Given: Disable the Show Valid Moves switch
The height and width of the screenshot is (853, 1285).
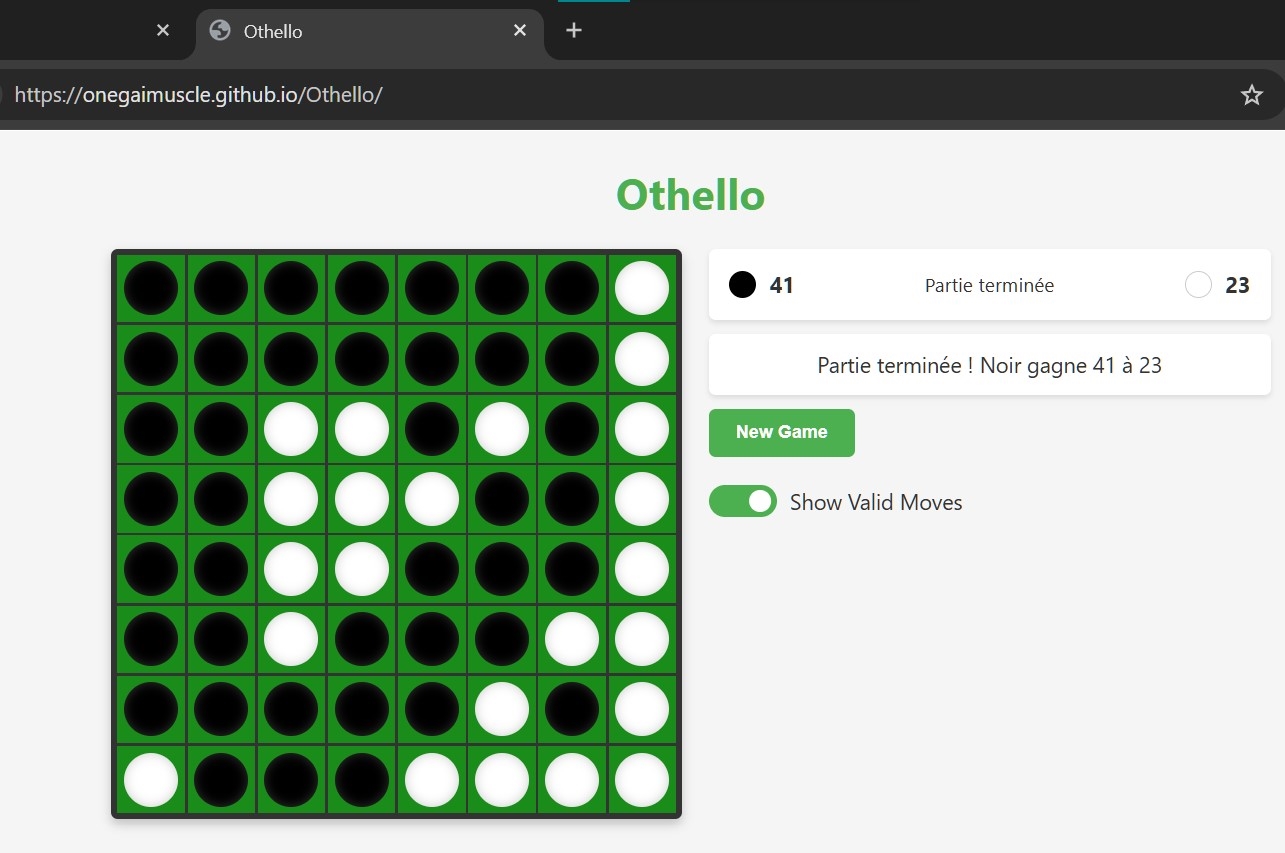Looking at the screenshot, I should [743, 501].
